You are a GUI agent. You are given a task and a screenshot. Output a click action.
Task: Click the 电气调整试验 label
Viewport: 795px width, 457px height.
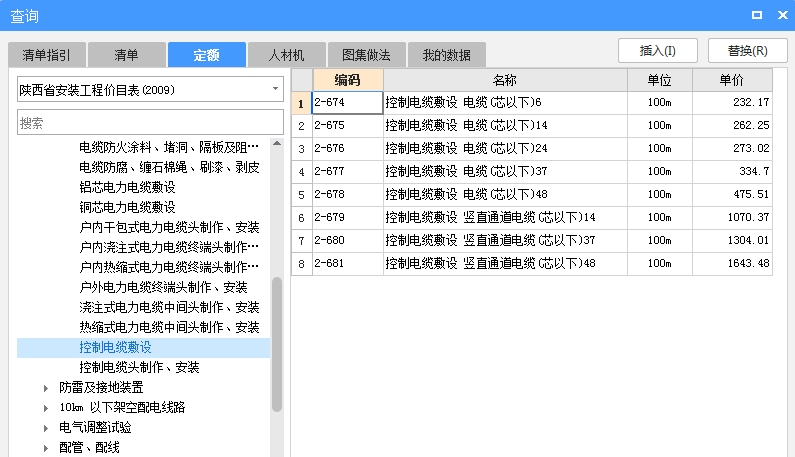pyautogui.click(x=95, y=428)
